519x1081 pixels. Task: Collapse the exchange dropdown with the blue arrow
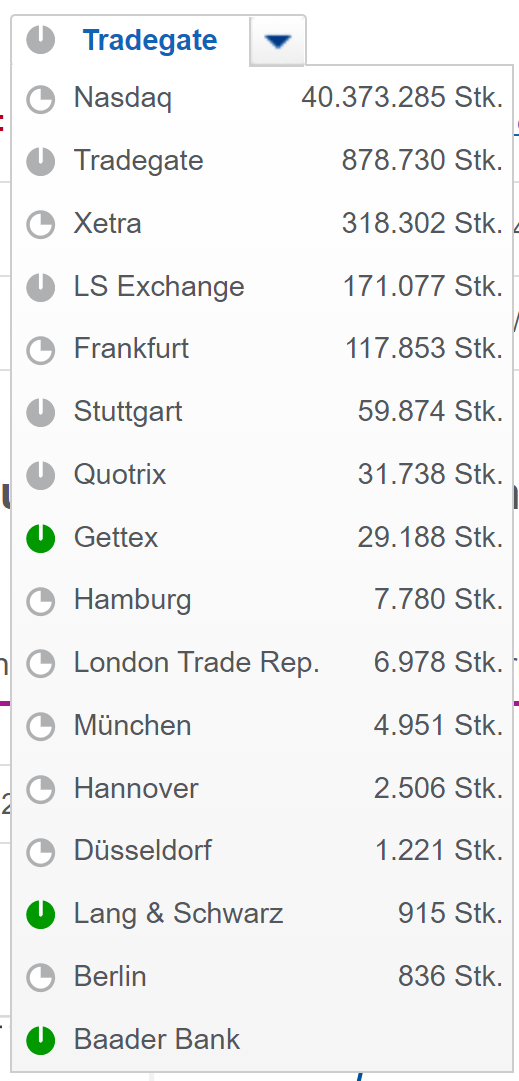tap(278, 41)
